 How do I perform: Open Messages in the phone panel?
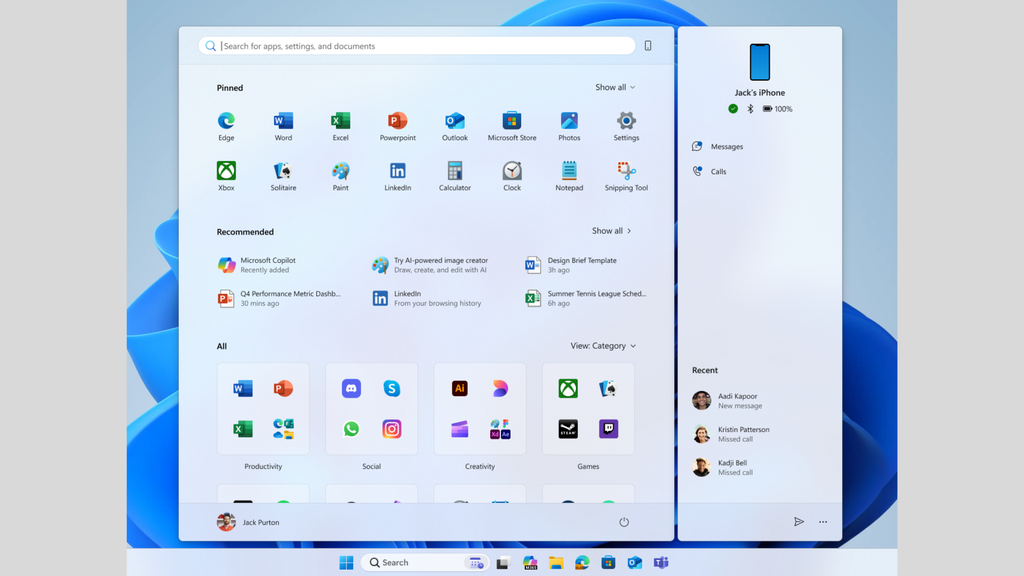[726, 147]
